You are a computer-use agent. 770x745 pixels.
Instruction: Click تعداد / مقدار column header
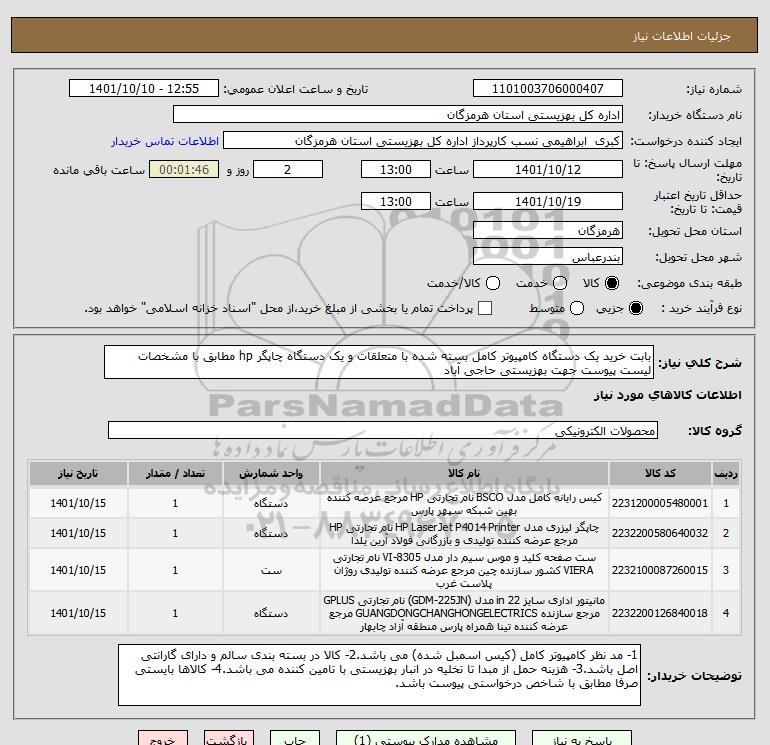pos(175,473)
